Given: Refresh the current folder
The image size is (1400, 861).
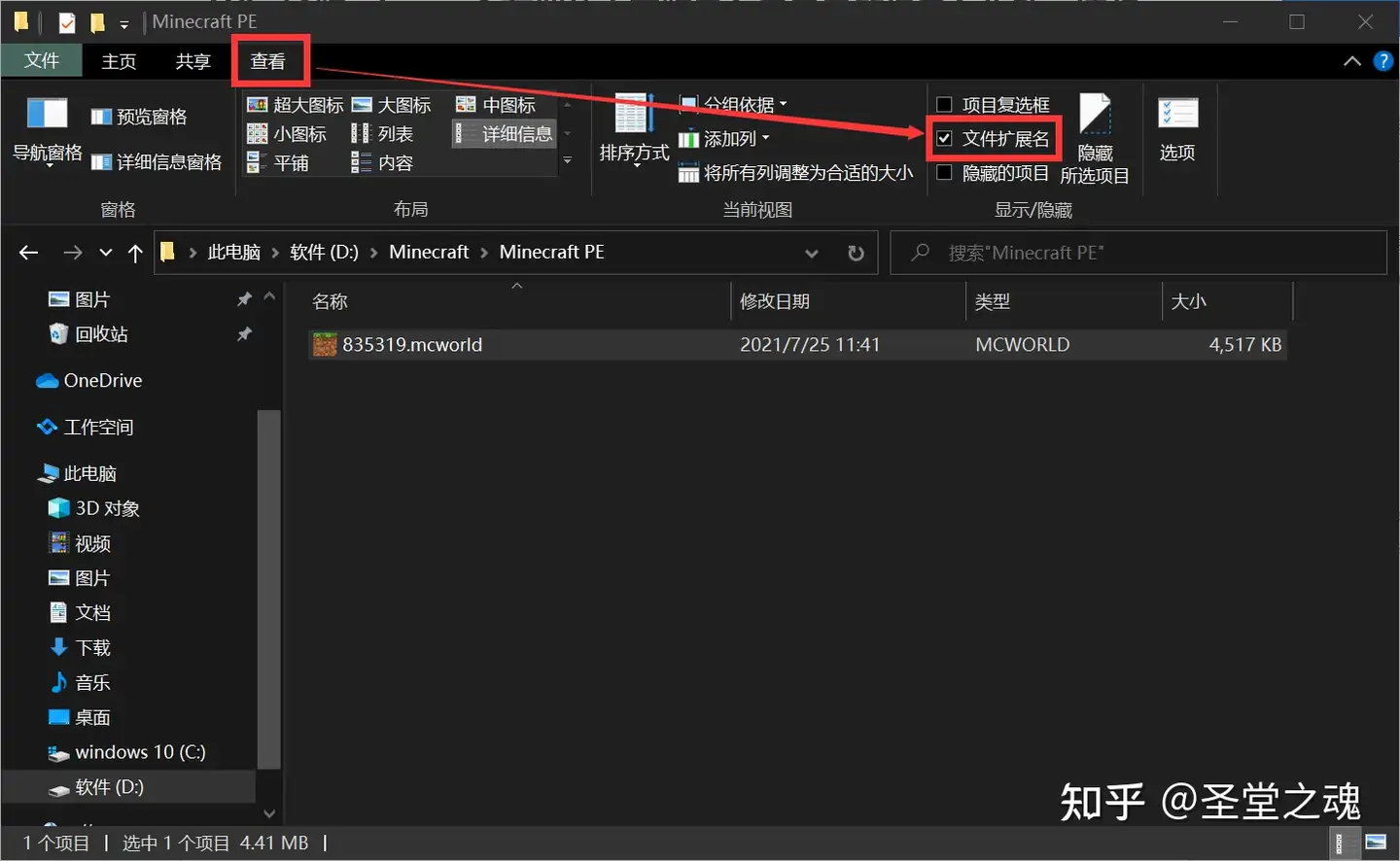Looking at the screenshot, I should point(856,253).
